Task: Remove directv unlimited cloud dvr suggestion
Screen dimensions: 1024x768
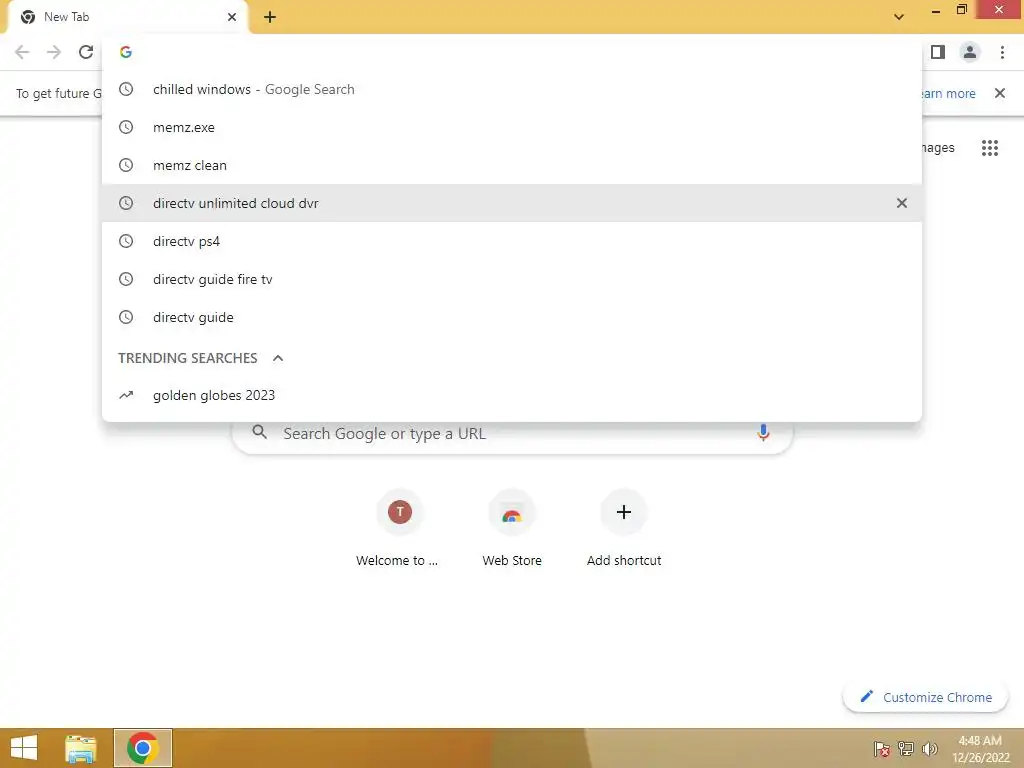Action: (902, 203)
